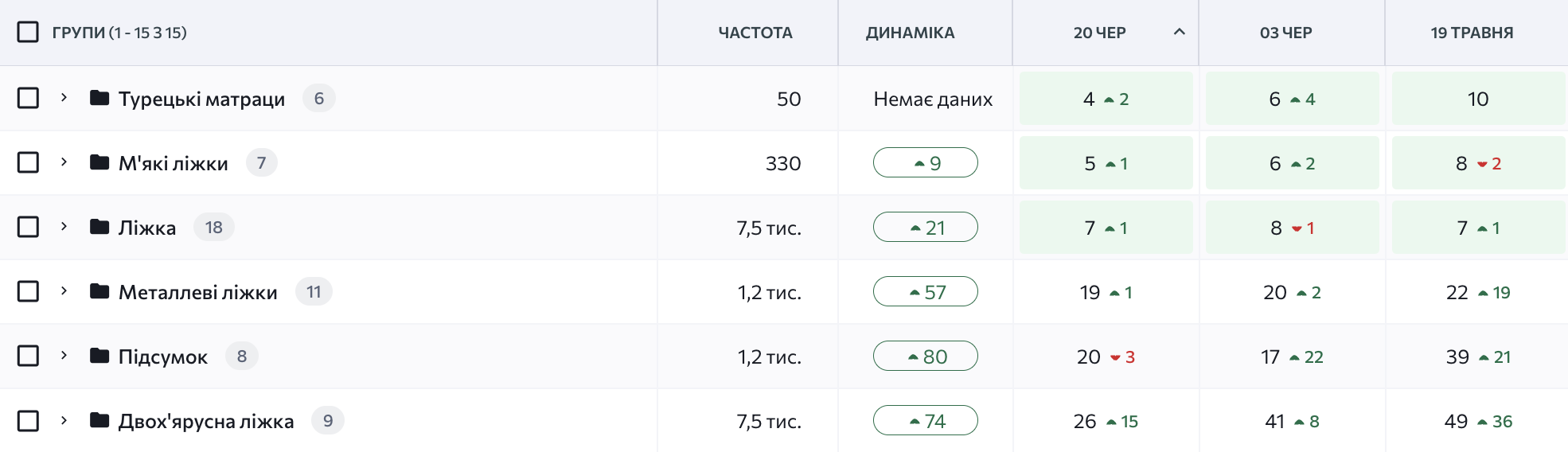Click the count badge 18 beside Ліжка
The image size is (1568, 452).
214,228
